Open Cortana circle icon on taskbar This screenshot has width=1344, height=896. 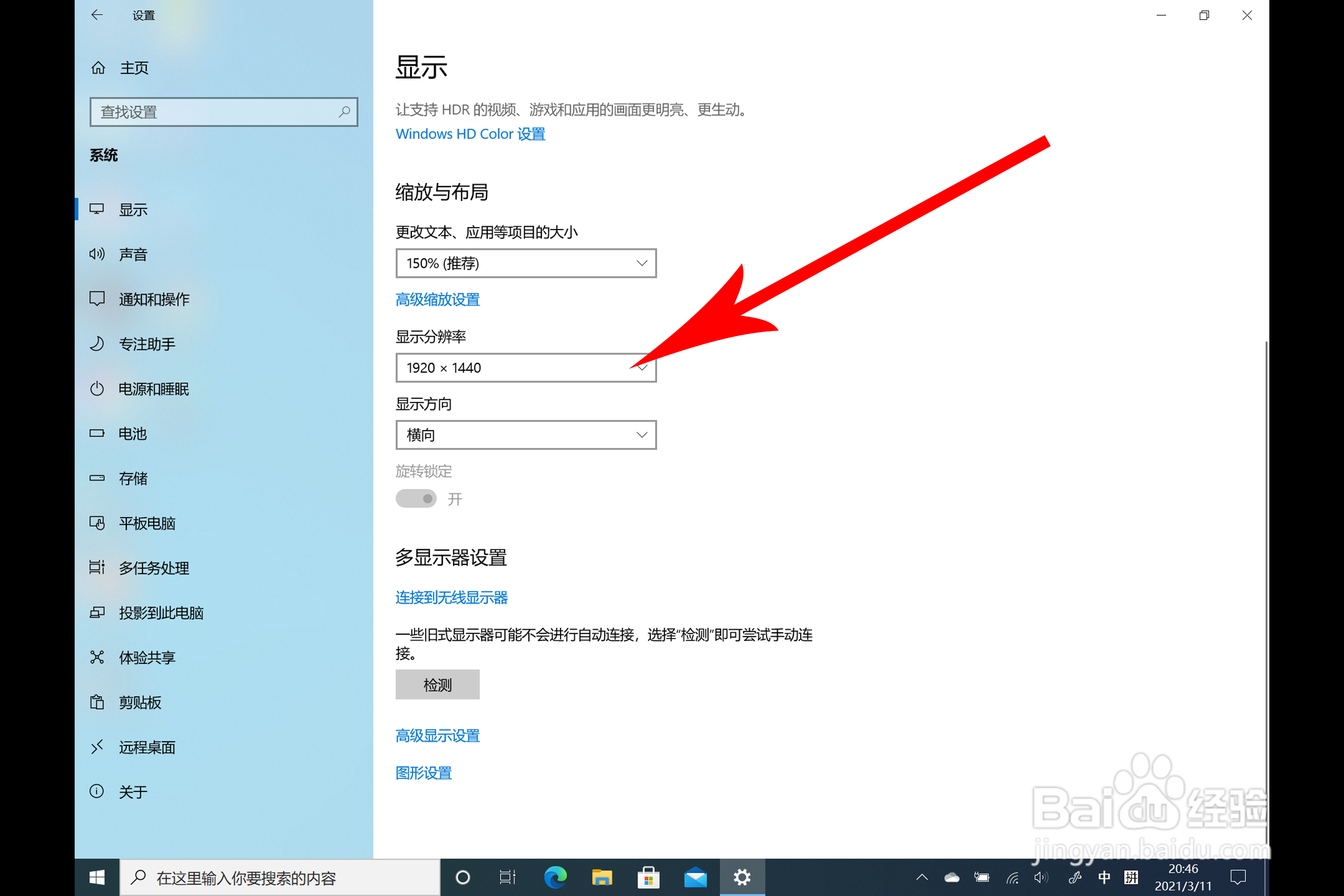tap(463, 877)
